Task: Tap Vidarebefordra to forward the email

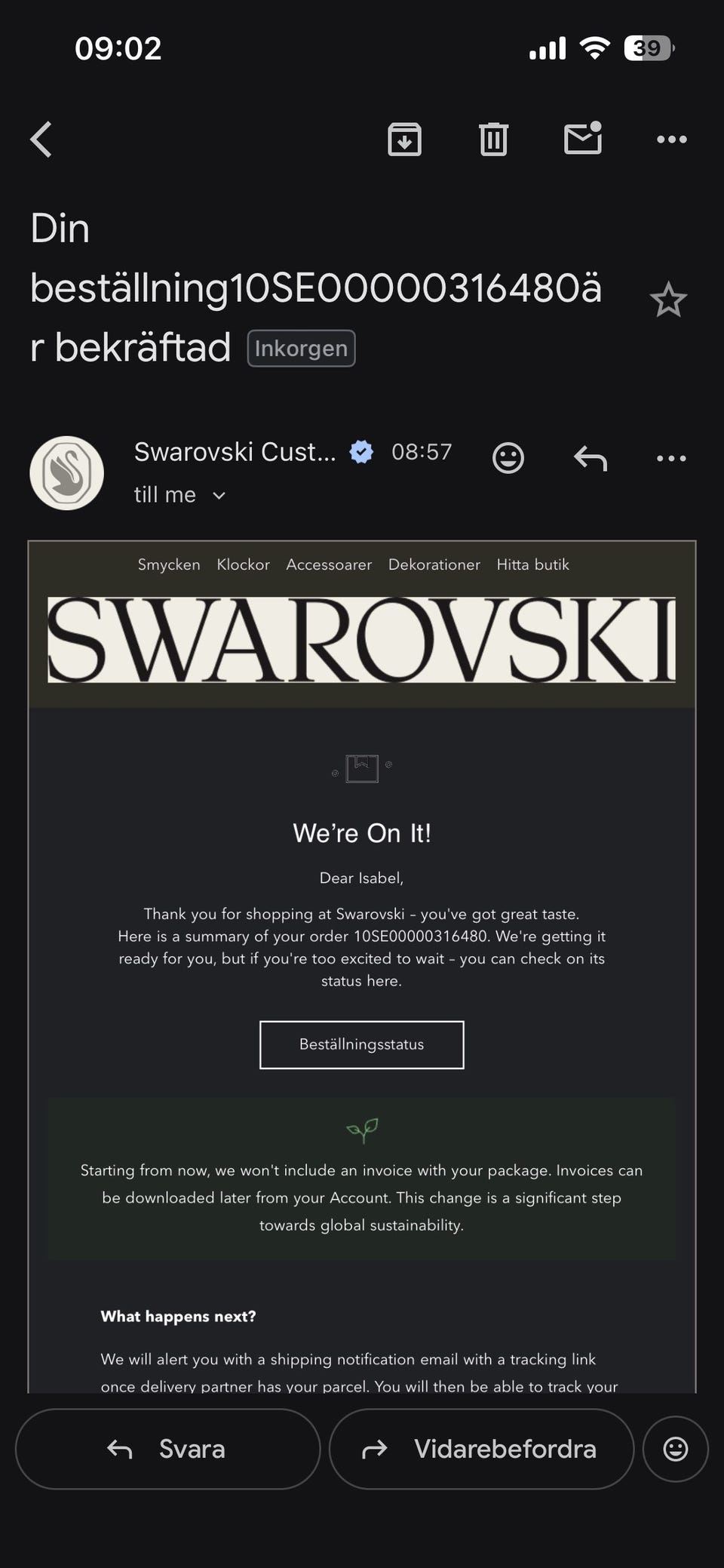Action: pos(481,1449)
